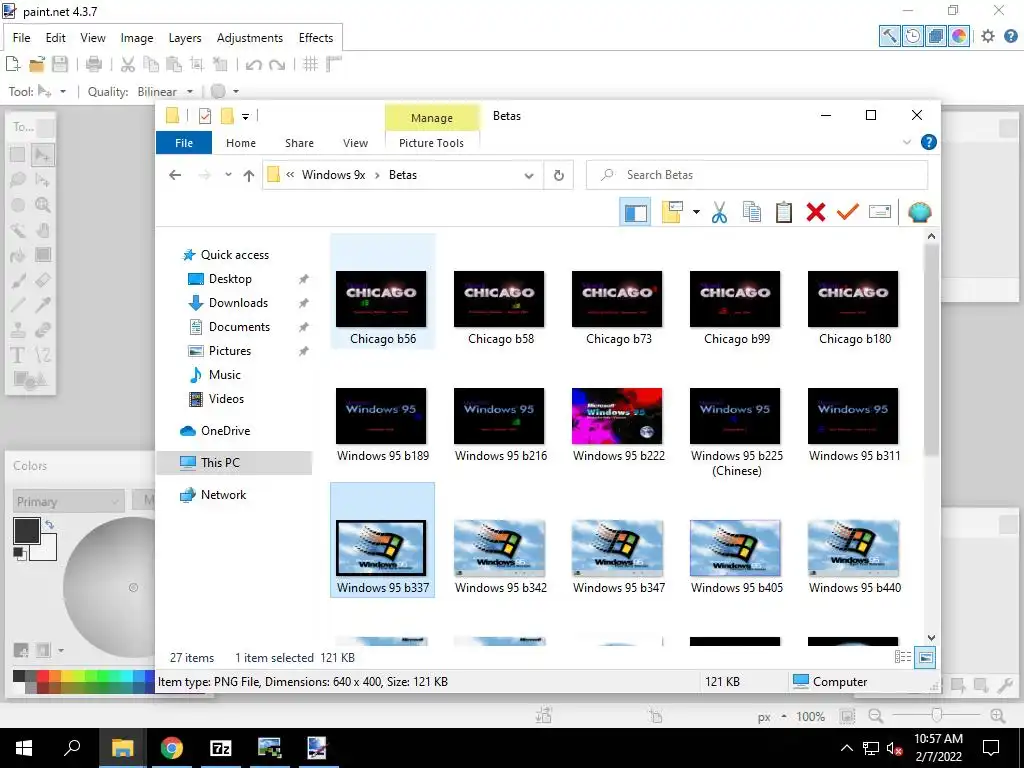Click the primary color swatch in Colors panel

tap(26, 532)
